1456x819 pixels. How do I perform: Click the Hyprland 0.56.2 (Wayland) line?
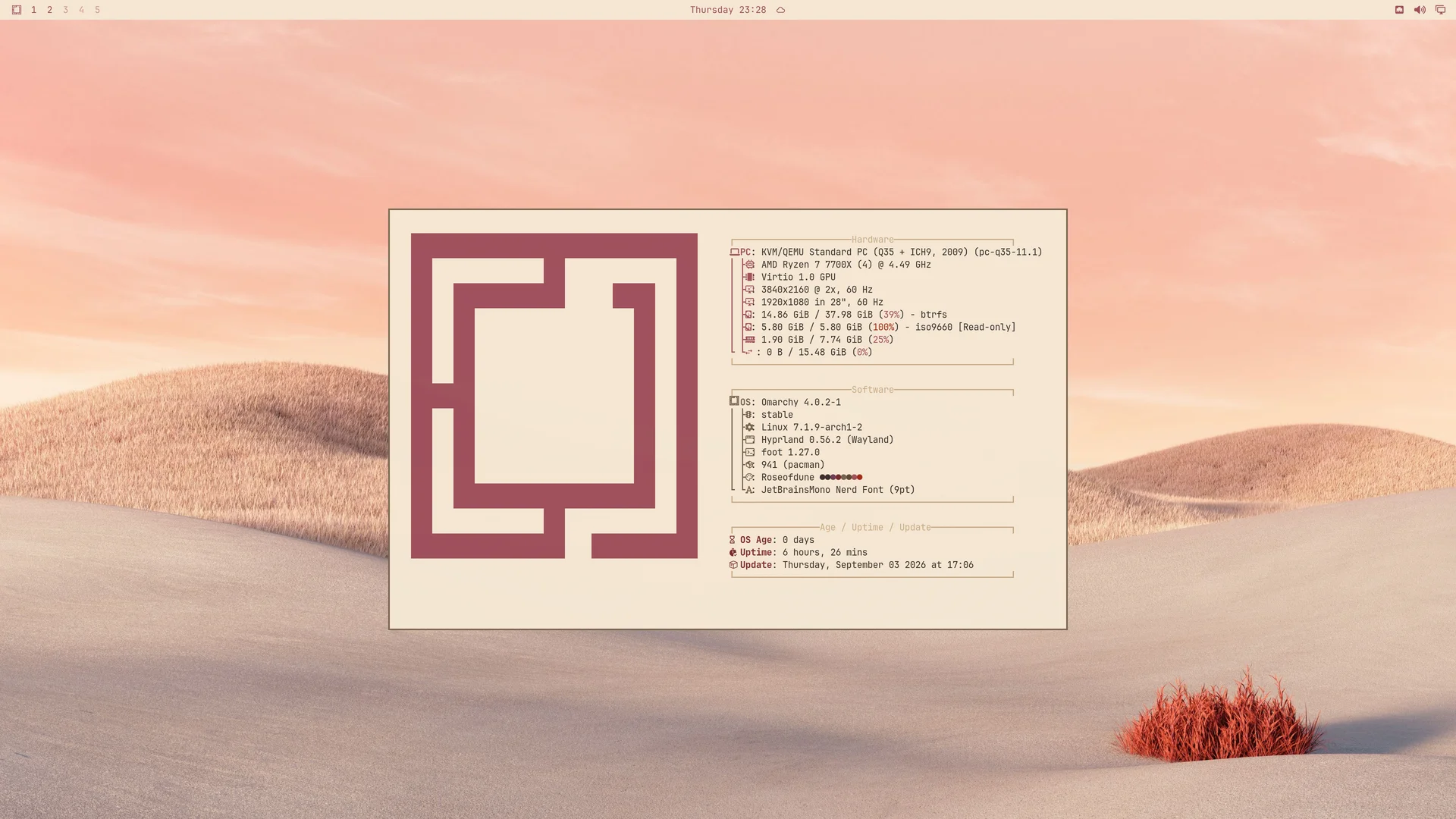point(827,440)
